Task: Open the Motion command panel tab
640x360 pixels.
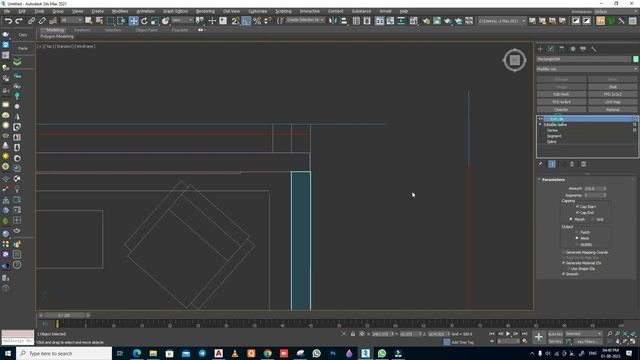Action: click(x=572, y=49)
